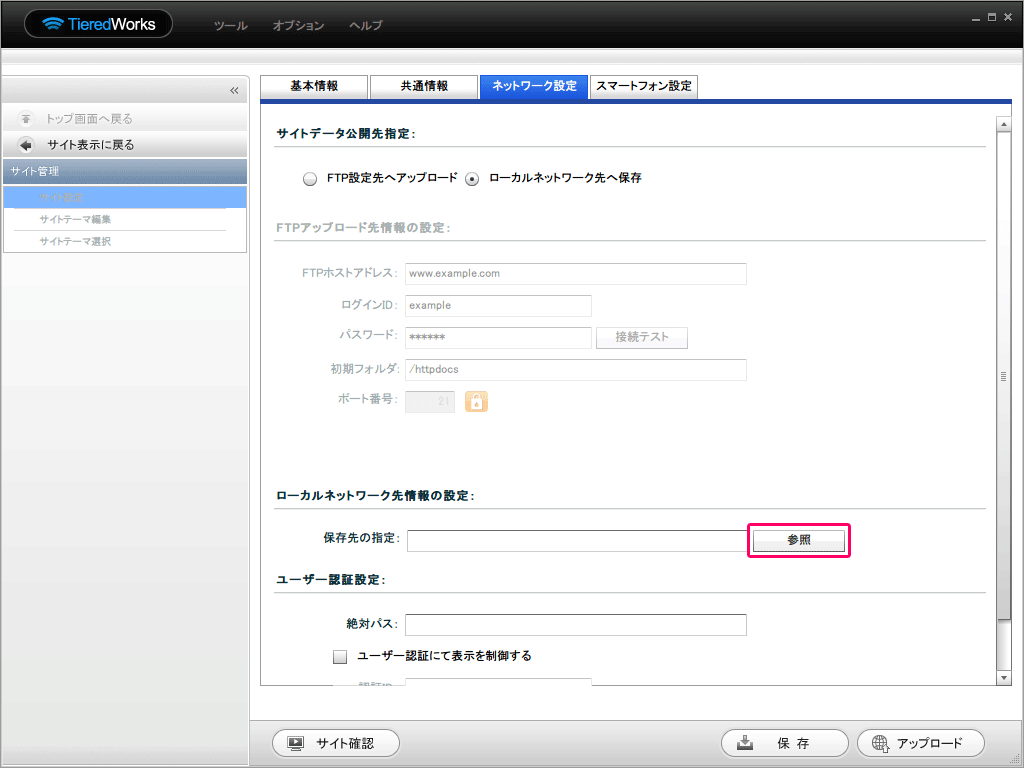Click the lock icon beside port number
The image size is (1024, 768).
[476, 401]
